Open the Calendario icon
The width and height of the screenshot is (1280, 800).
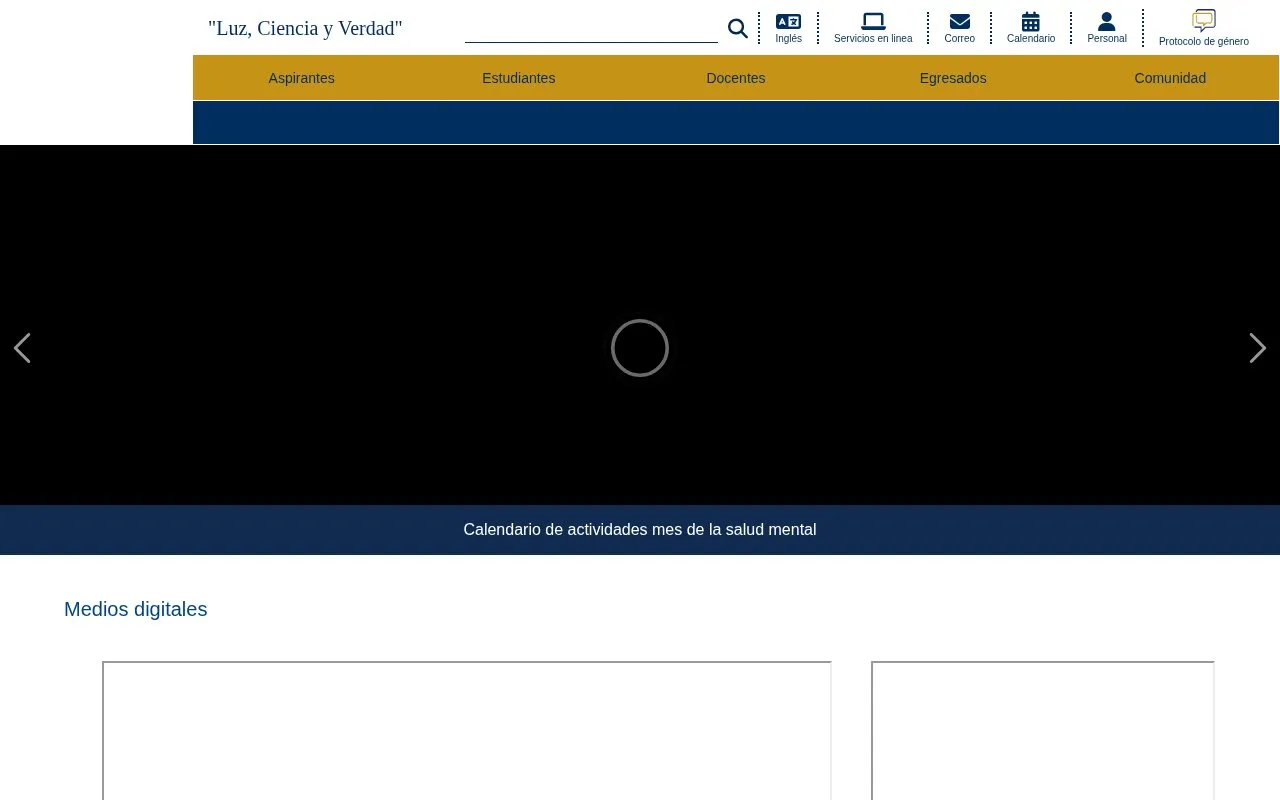point(1031,21)
